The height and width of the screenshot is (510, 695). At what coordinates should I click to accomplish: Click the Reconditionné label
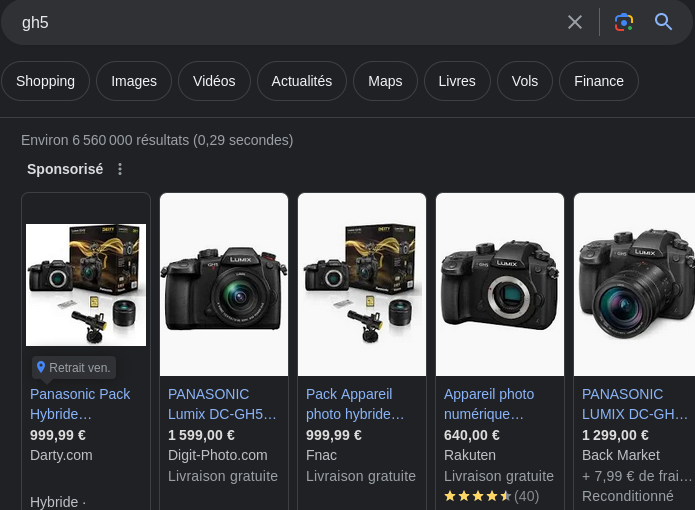tap(628, 496)
